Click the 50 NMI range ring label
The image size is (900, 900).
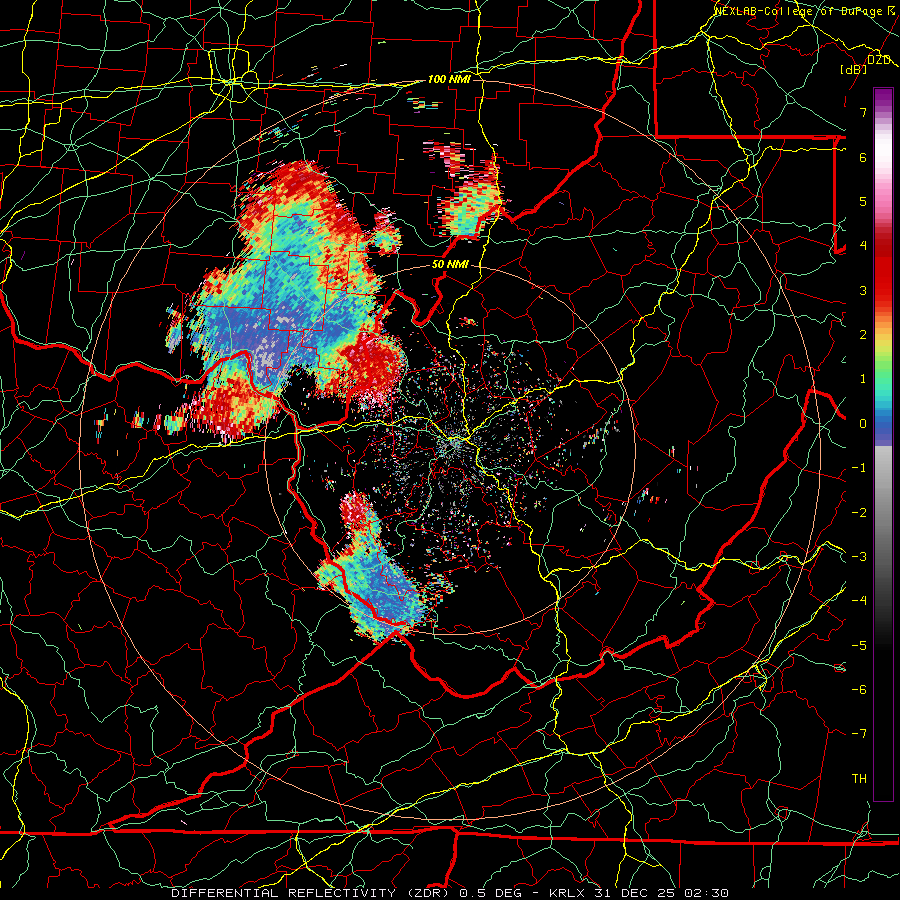450,265
